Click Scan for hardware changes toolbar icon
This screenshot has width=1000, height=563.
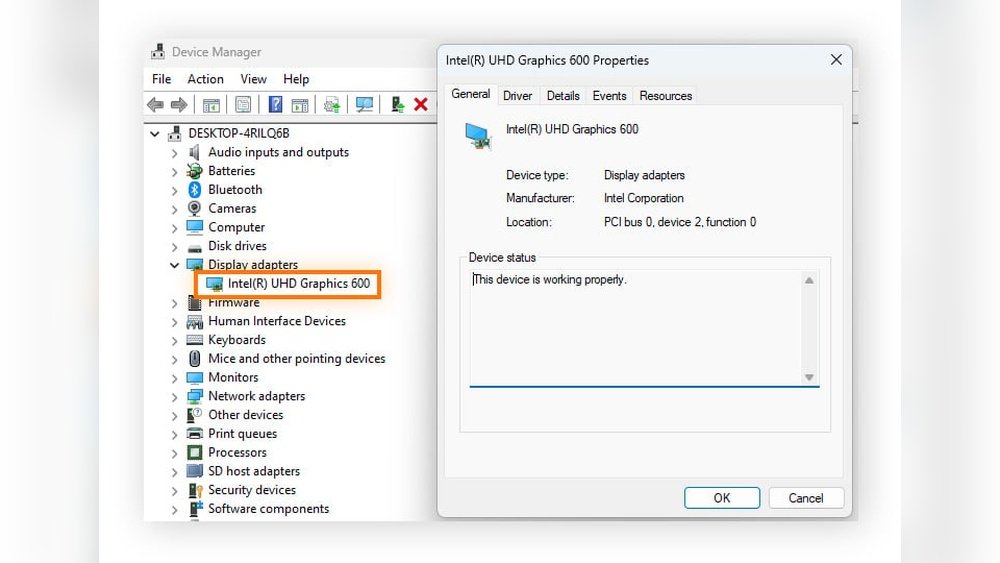(x=364, y=105)
